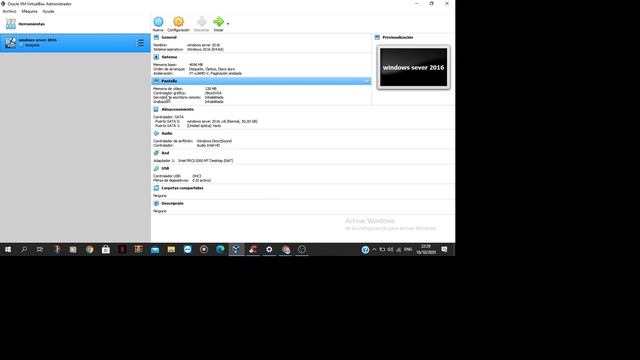Image resolution: width=640 pixels, height=360 pixels.
Task: Click the Audio speaker icon
Action: pos(156,133)
